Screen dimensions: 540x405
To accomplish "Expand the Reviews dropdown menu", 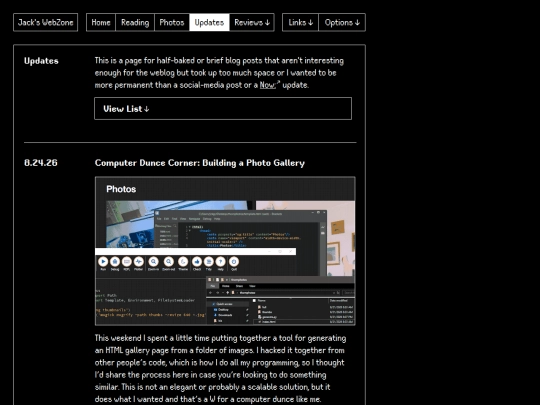I will [252, 22].
